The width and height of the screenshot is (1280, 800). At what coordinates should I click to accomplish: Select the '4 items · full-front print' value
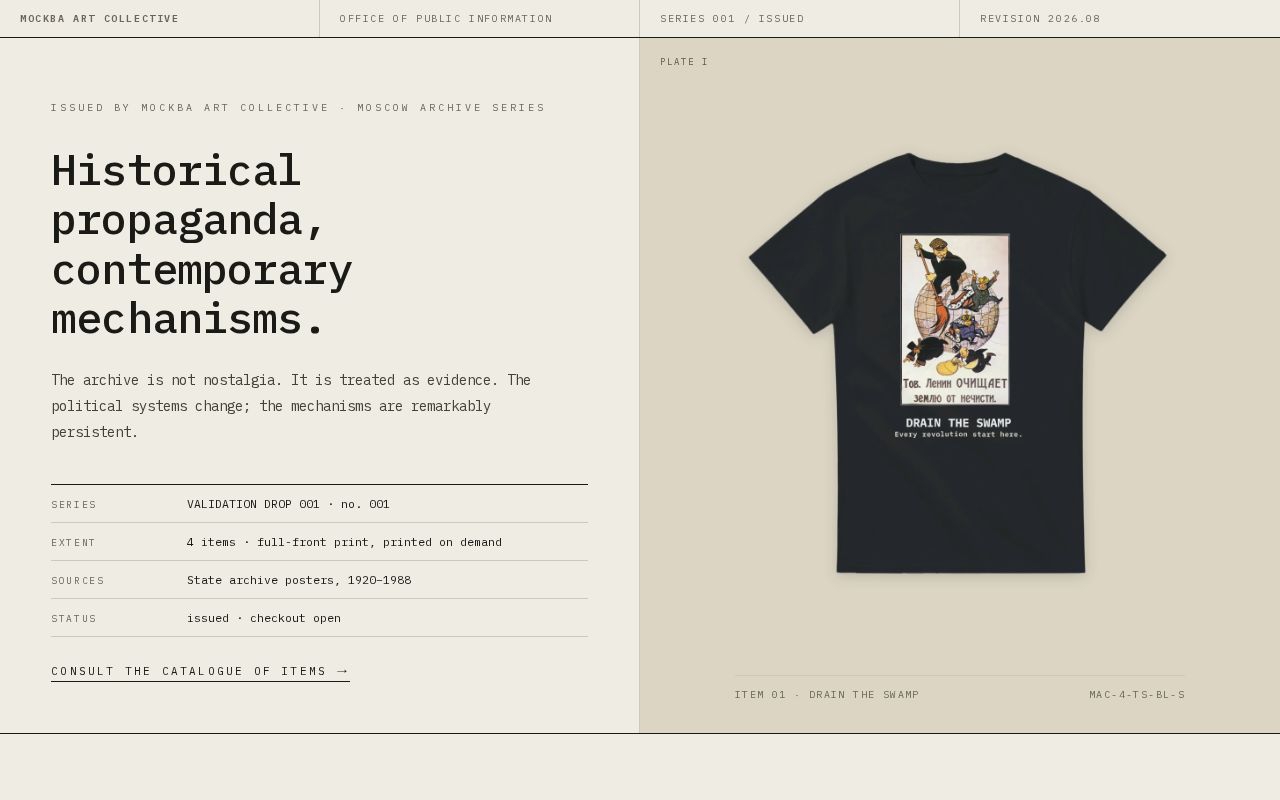click(344, 542)
